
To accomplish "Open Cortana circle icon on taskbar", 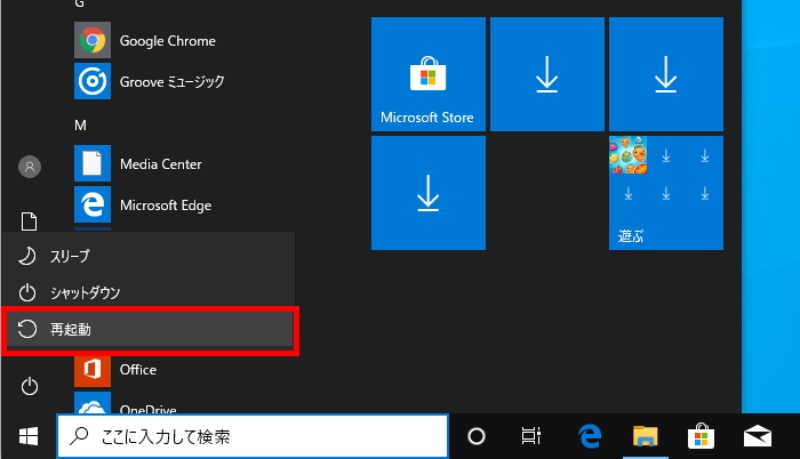I will coord(477,436).
